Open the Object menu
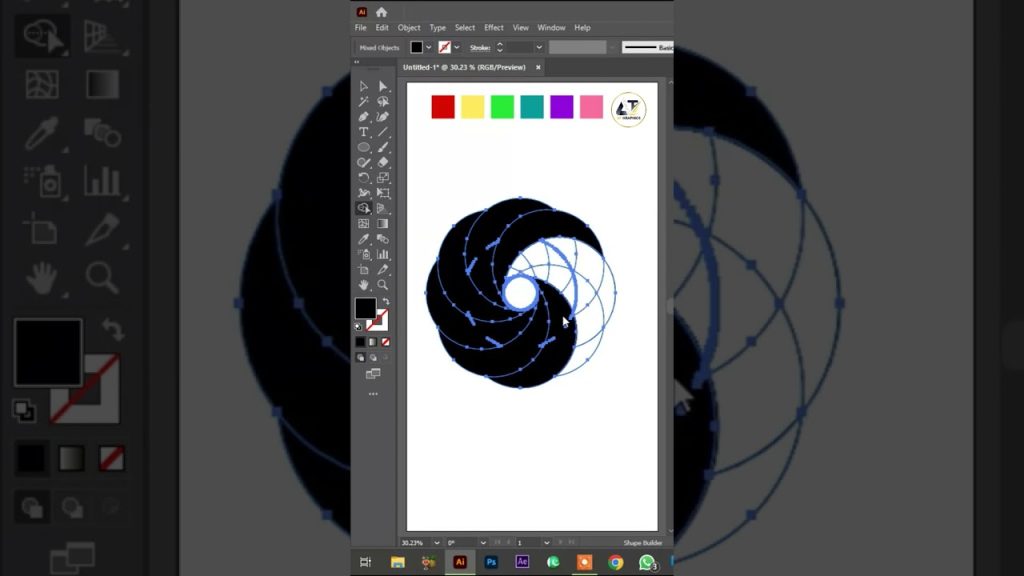 click(408, 27)
